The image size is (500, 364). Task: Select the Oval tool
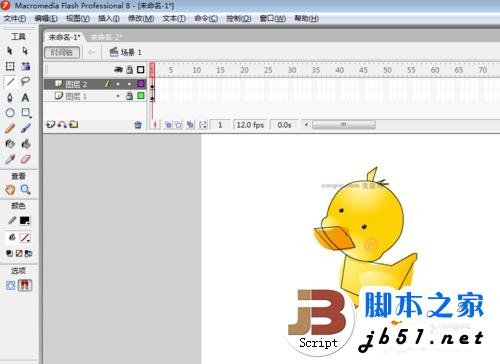(x=10, y=113)
